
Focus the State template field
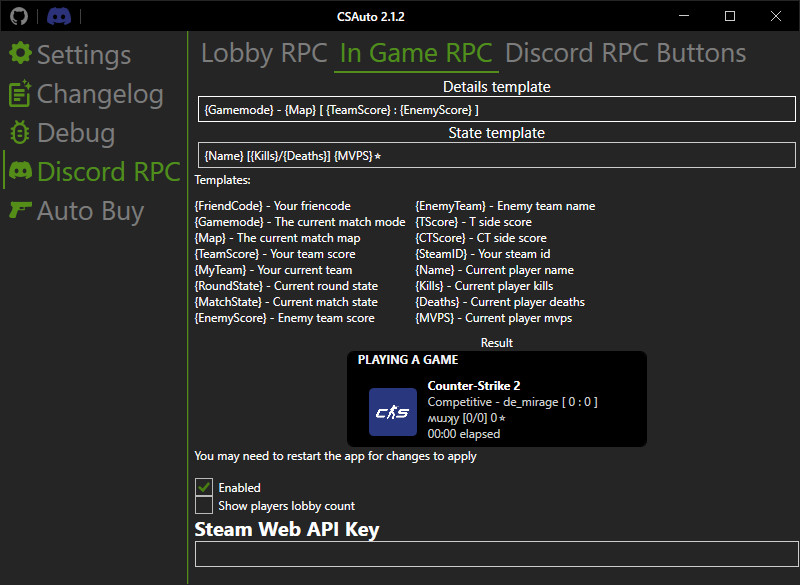coord(496,155)
